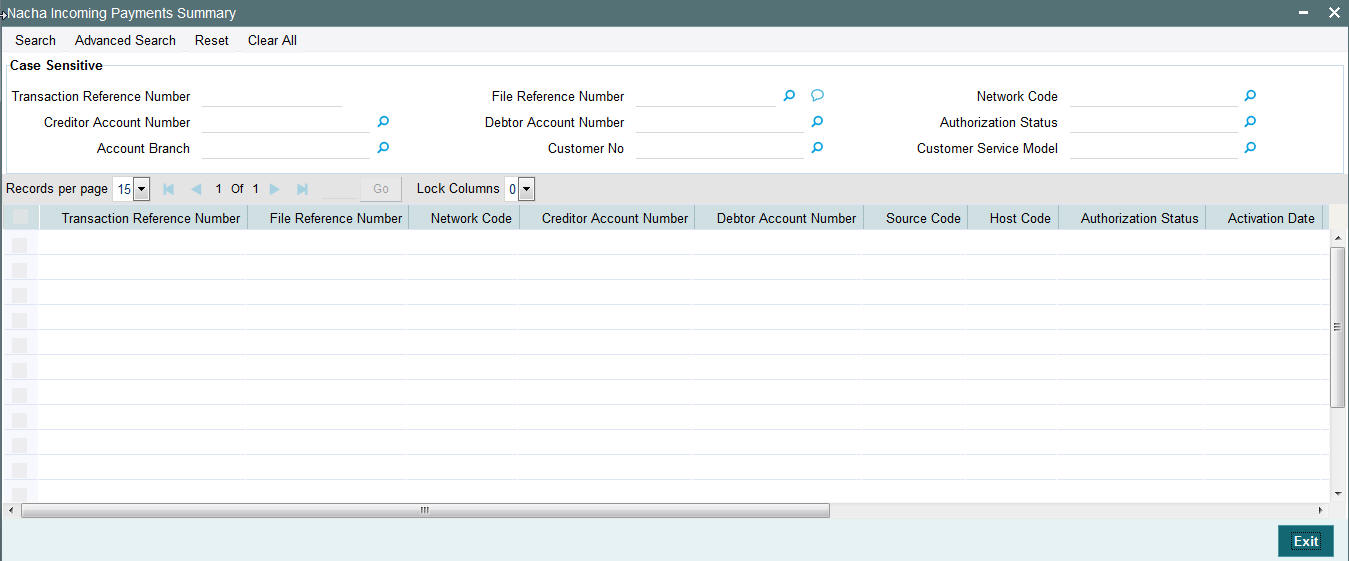Focus the Creditor Account Number input field
Image resolution: width=1349 pixels, height=561 pixels.
tap(285, 122)
